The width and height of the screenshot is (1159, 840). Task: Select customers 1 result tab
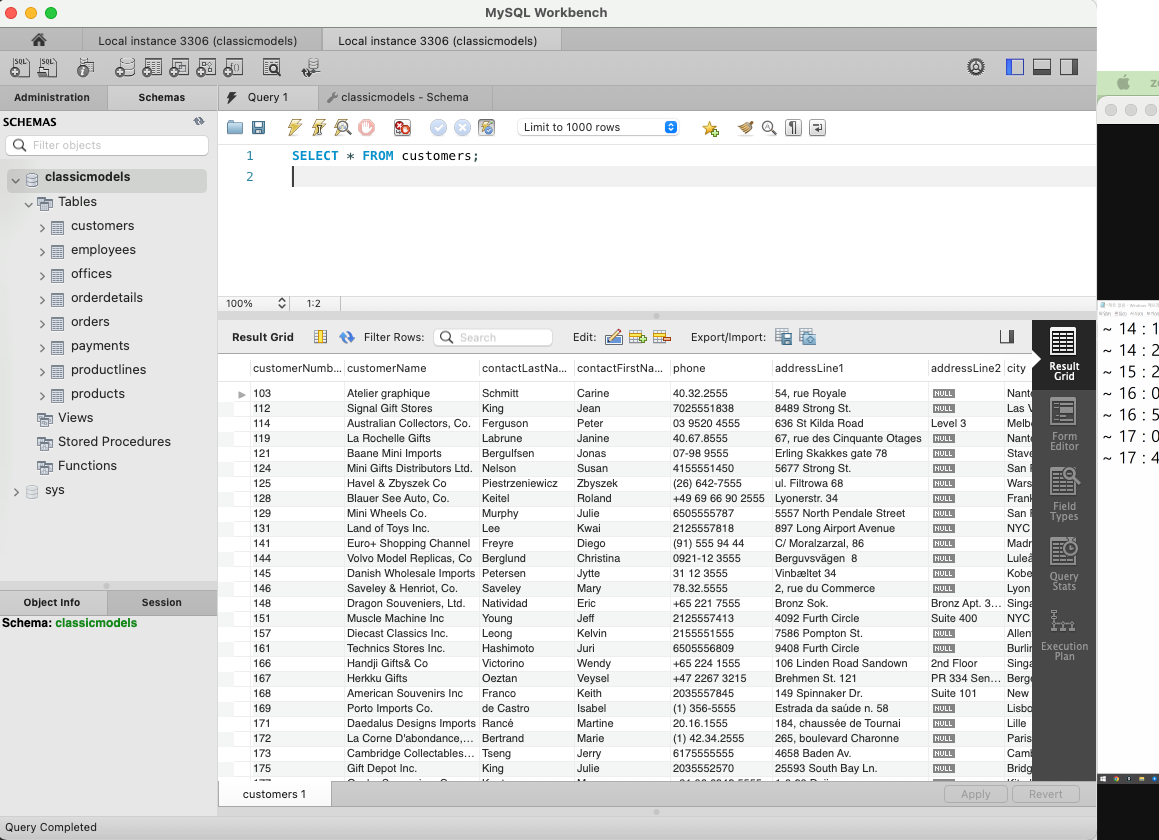(x=274, y=794)
